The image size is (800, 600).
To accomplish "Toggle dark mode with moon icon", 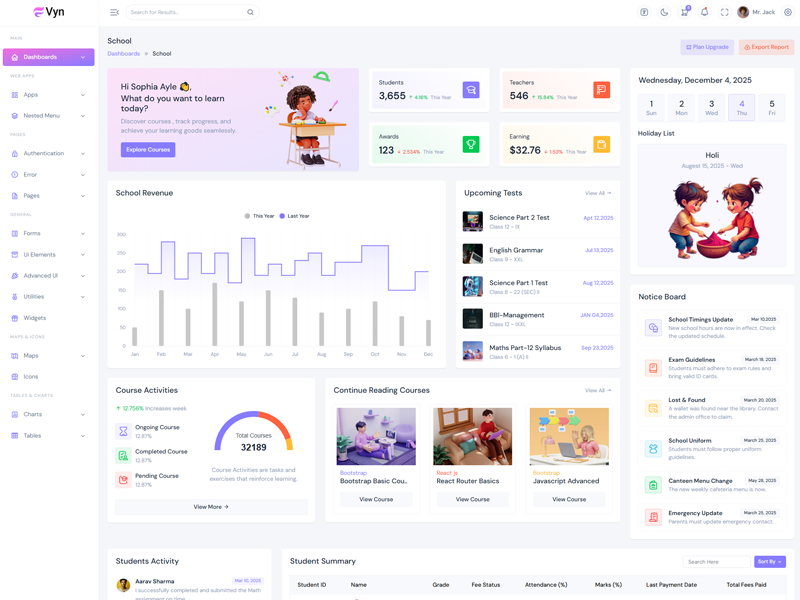I will coord(664,12).
